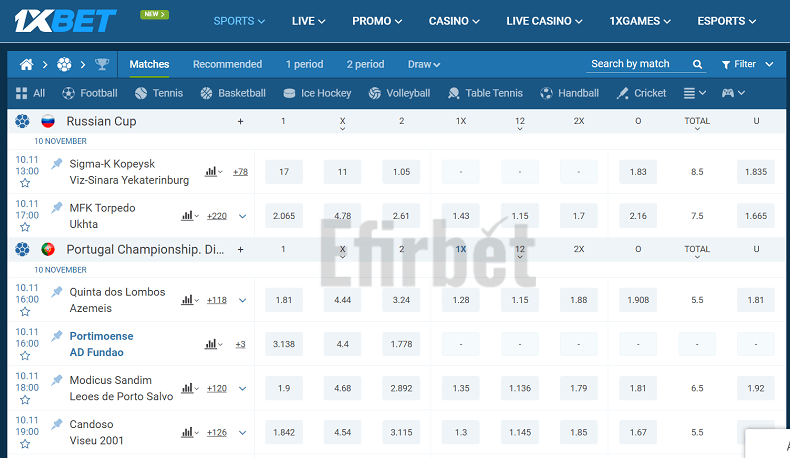This screenshot has width=790, height=458.
Task: Select odds 3.138 for Portimoense win
Action: 284,344
